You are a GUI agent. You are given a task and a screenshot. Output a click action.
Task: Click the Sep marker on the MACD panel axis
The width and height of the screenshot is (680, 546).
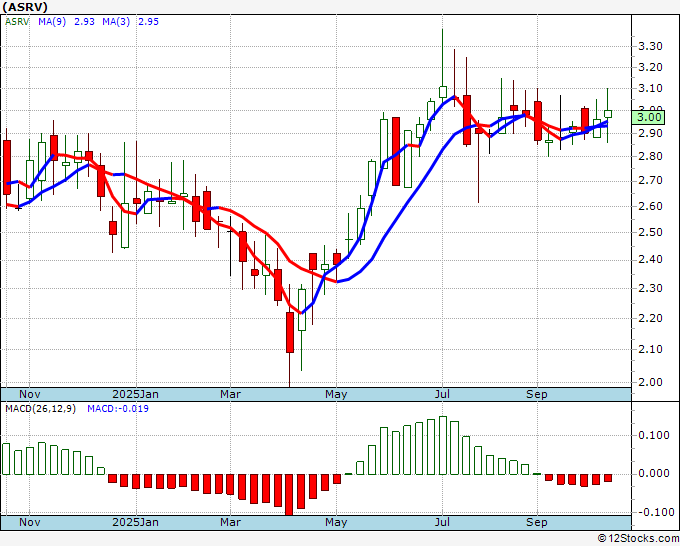coord(537,522)
